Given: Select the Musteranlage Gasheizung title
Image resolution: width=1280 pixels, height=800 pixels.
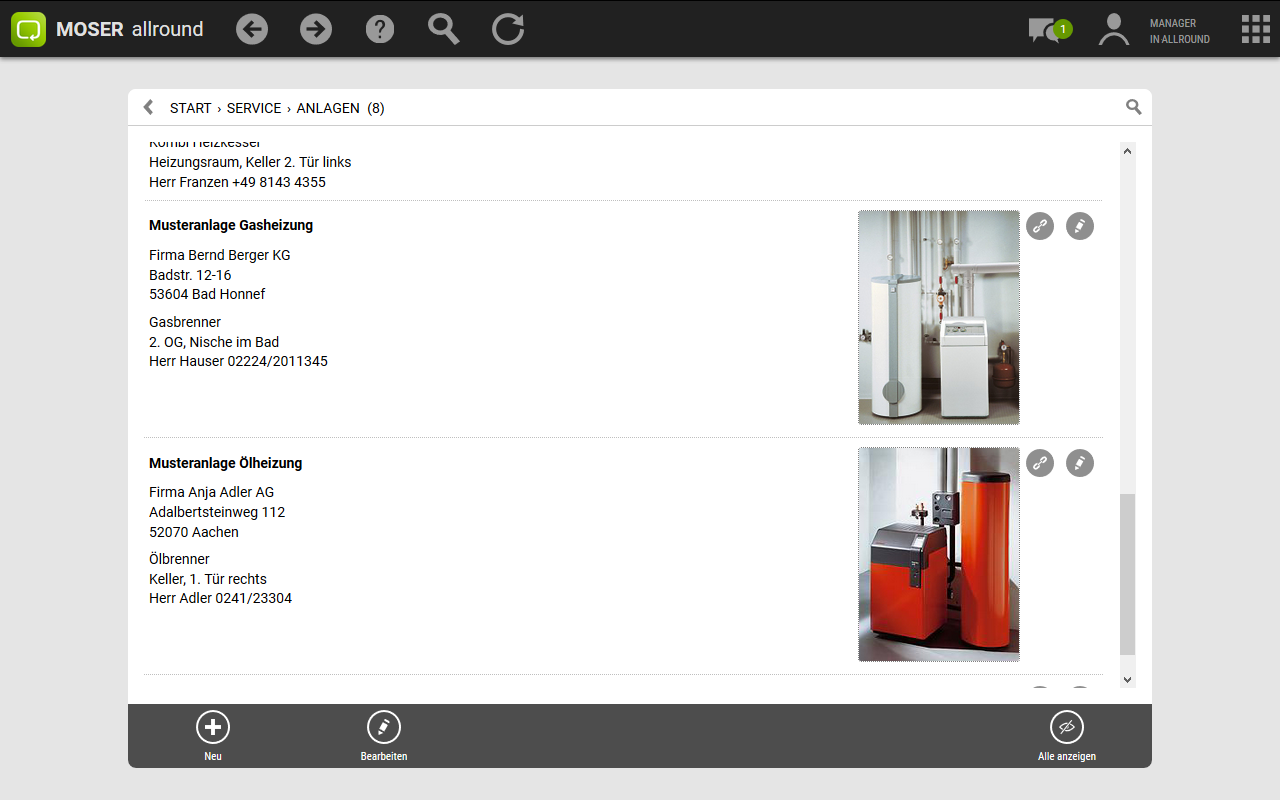Looking at the screenshot, I should click(231, 225).
